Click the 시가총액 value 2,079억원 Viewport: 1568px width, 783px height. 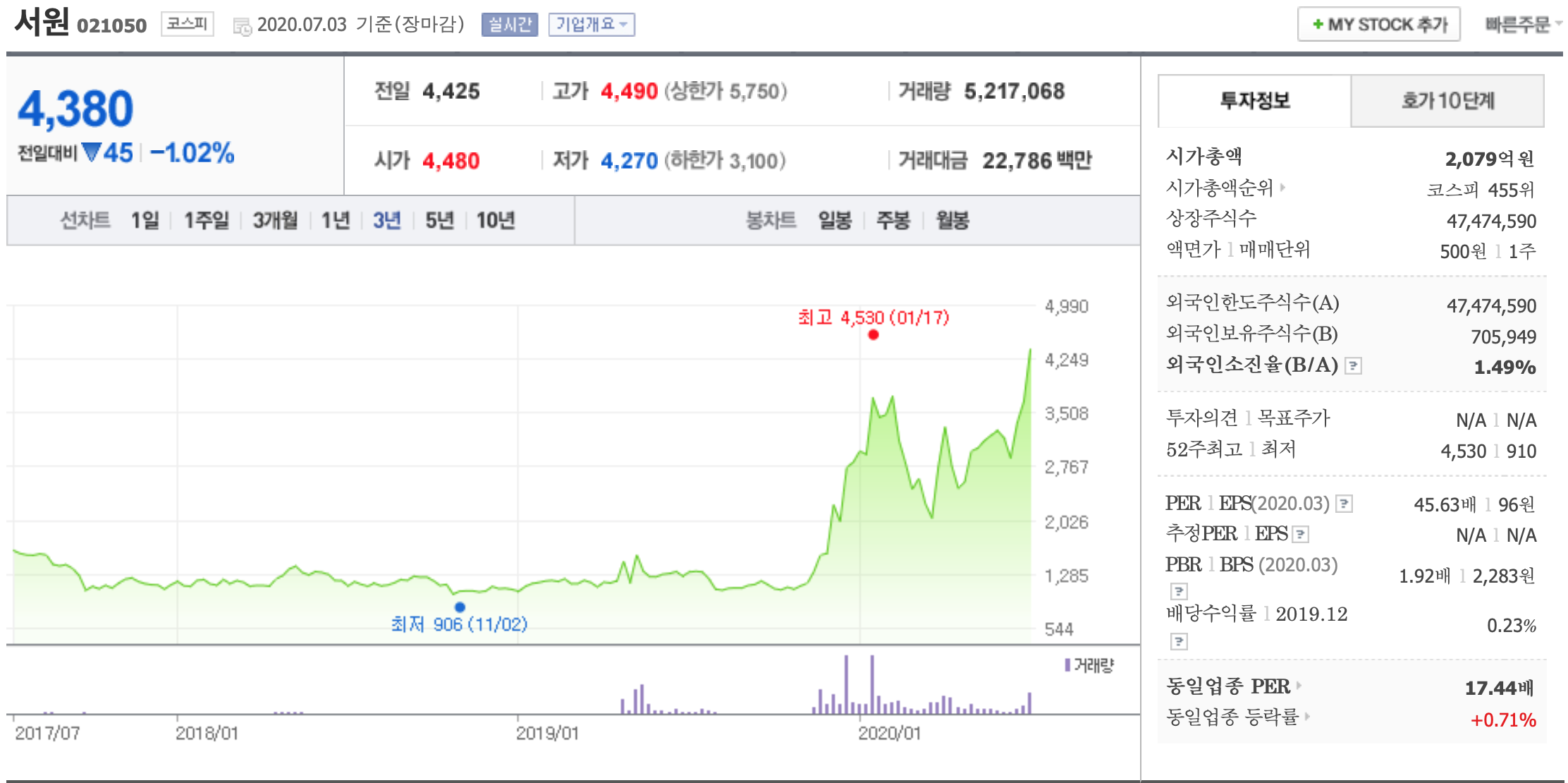coord(1490,159)
